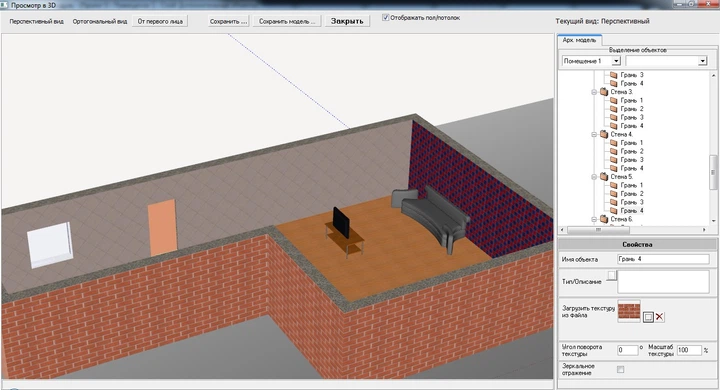The image size is (720, 390).
Task: Click the tree vertical scrollbar thumb
Action: point(713,173)
